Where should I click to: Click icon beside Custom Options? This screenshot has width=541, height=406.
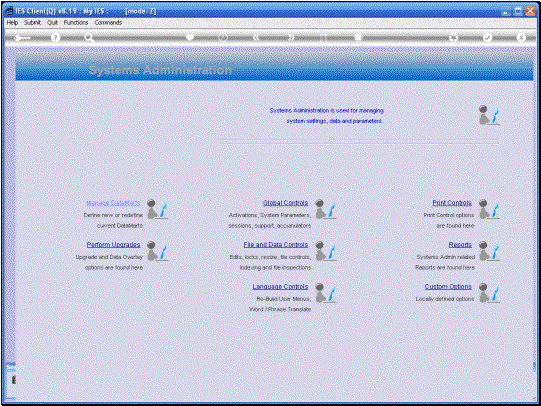click(x=489, y=293)
